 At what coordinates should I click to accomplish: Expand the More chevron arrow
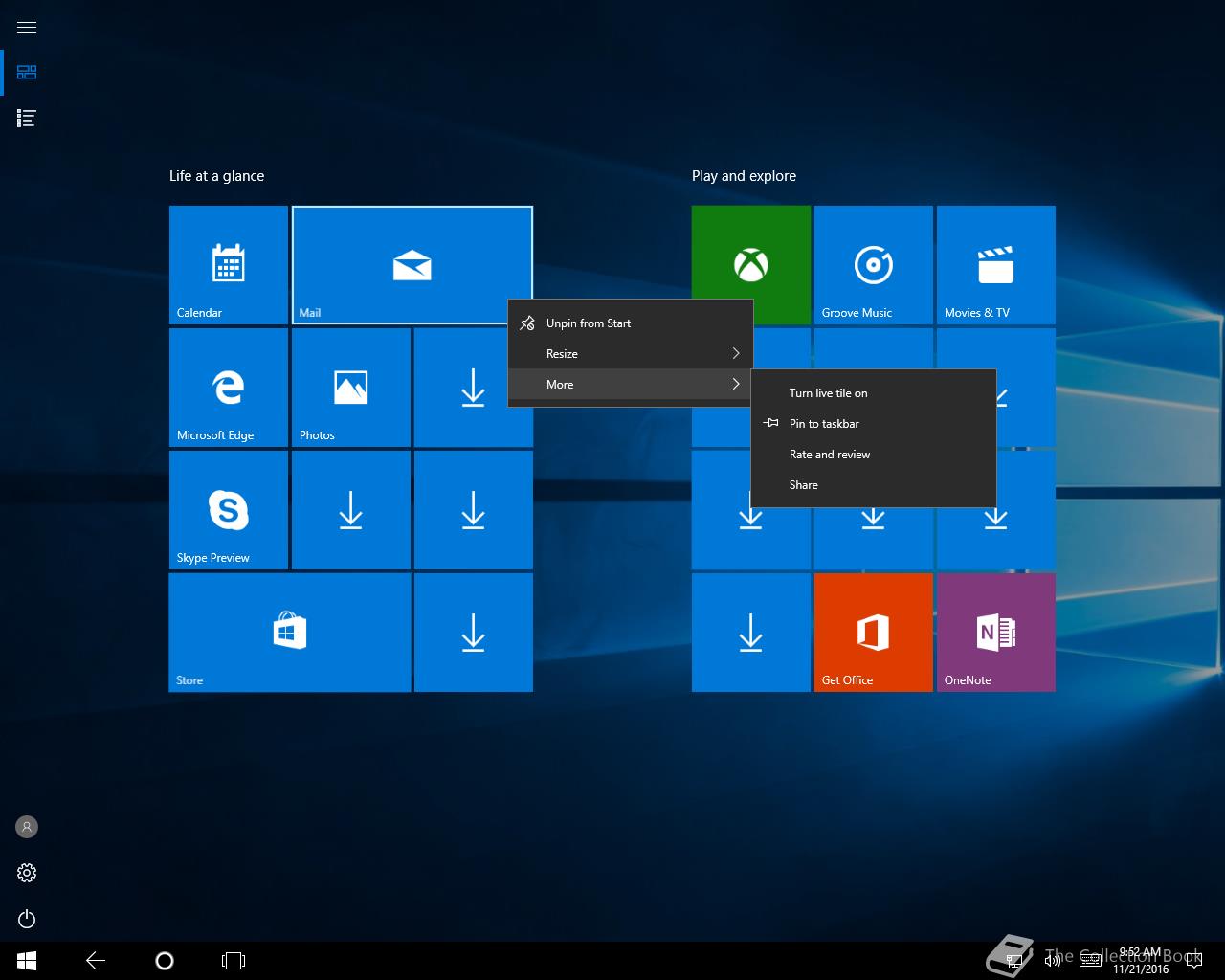pyautogui.click(x=736, y=385)
